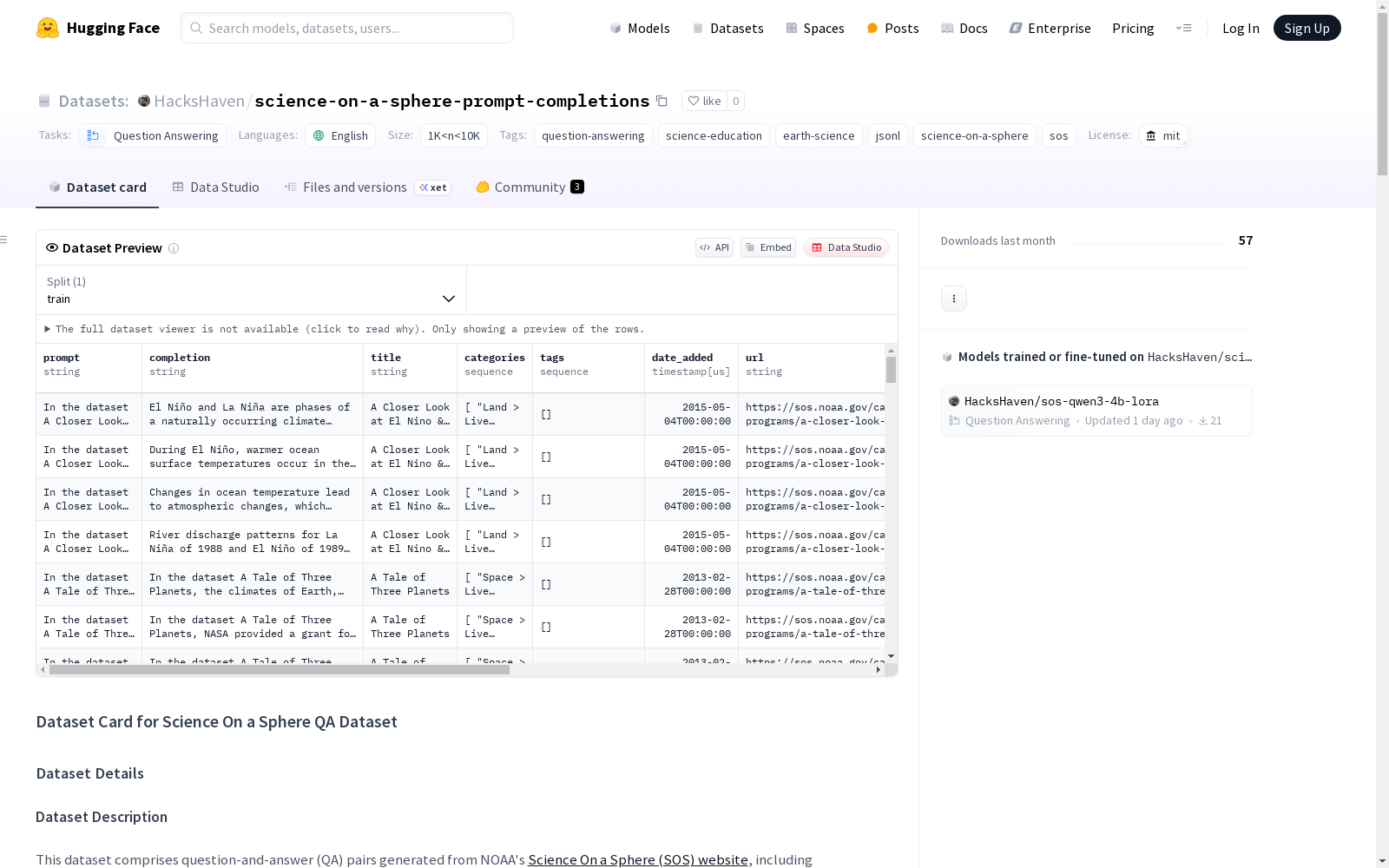The height and width of the screenshot is (868, 1389).
Task: Open Data Studio red button in preview
Action: click(x=846, y=247)
